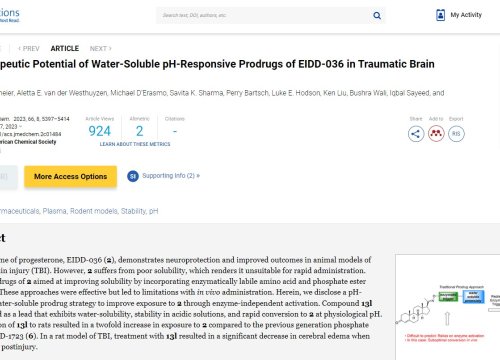The height and width of the screenshot is (360, 500).
Task: Click author Savita K. Sharma
Action: point(196,93)
